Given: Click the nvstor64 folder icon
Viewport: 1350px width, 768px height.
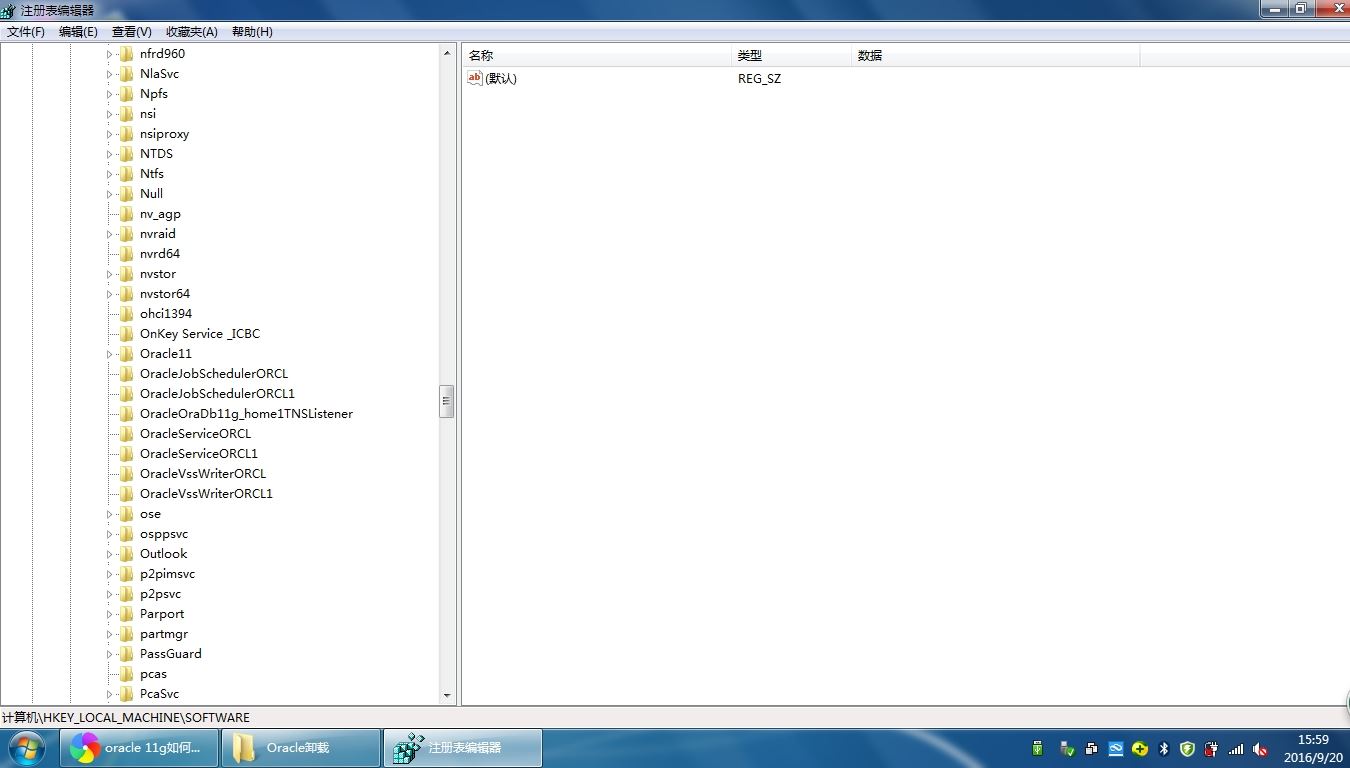Looking at the screenshot, I should point(126,294).
